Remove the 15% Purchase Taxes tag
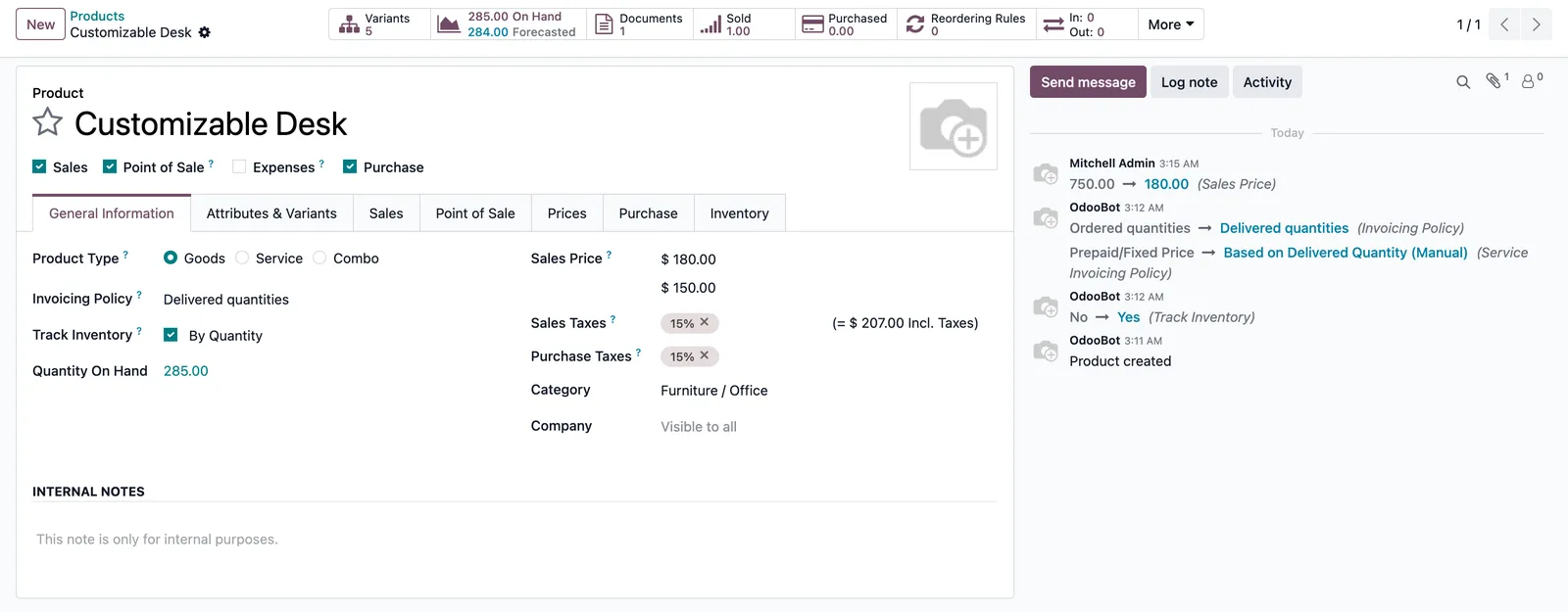This screenshot has height=612, width=1568. click(x=704, y=355)
